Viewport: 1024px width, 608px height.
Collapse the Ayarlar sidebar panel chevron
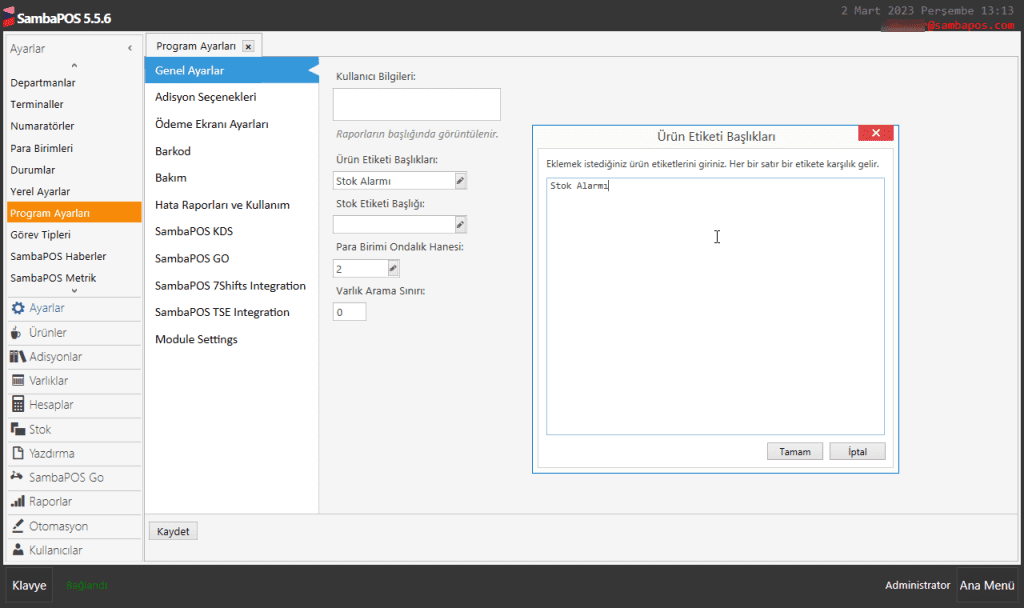click(130, 49)
